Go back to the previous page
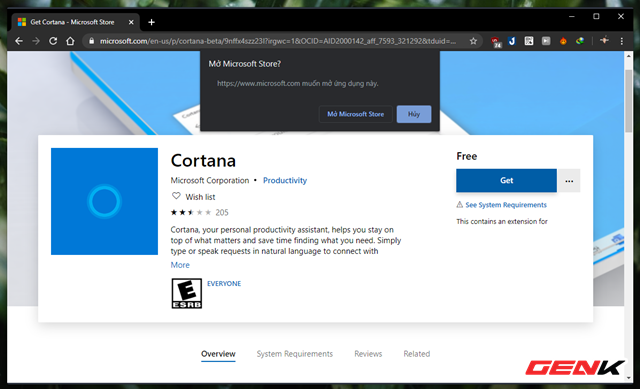This screenshot has height=389, width=640. pos(19,41)
